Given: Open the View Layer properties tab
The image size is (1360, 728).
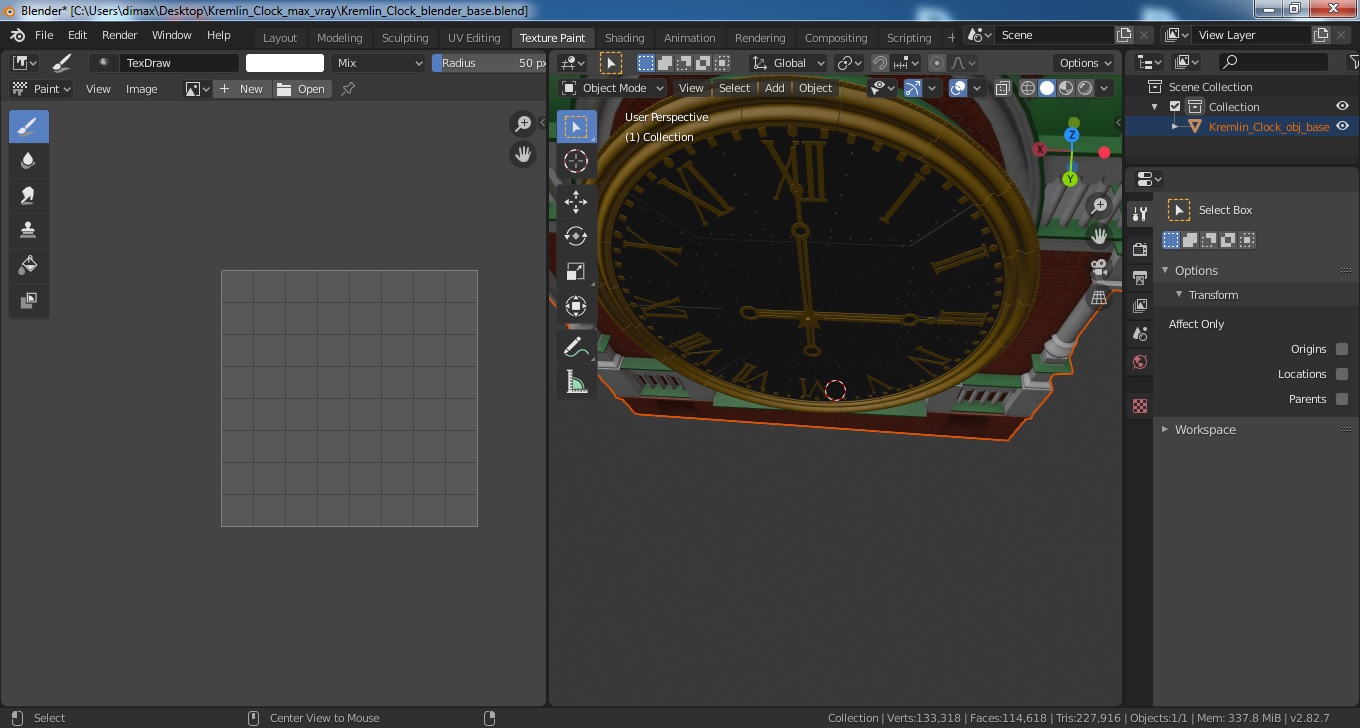Looking at the screenshot, I should pos(1140,306).
